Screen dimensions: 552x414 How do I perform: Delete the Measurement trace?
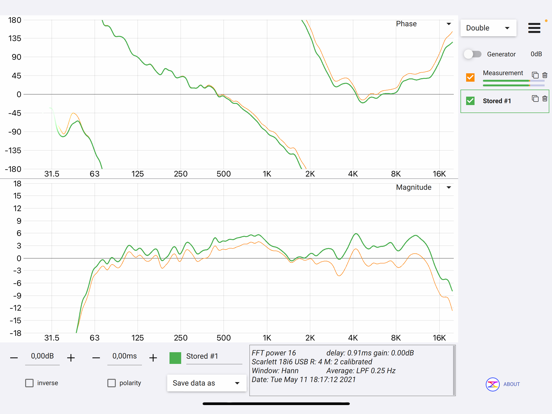(545, 75)
